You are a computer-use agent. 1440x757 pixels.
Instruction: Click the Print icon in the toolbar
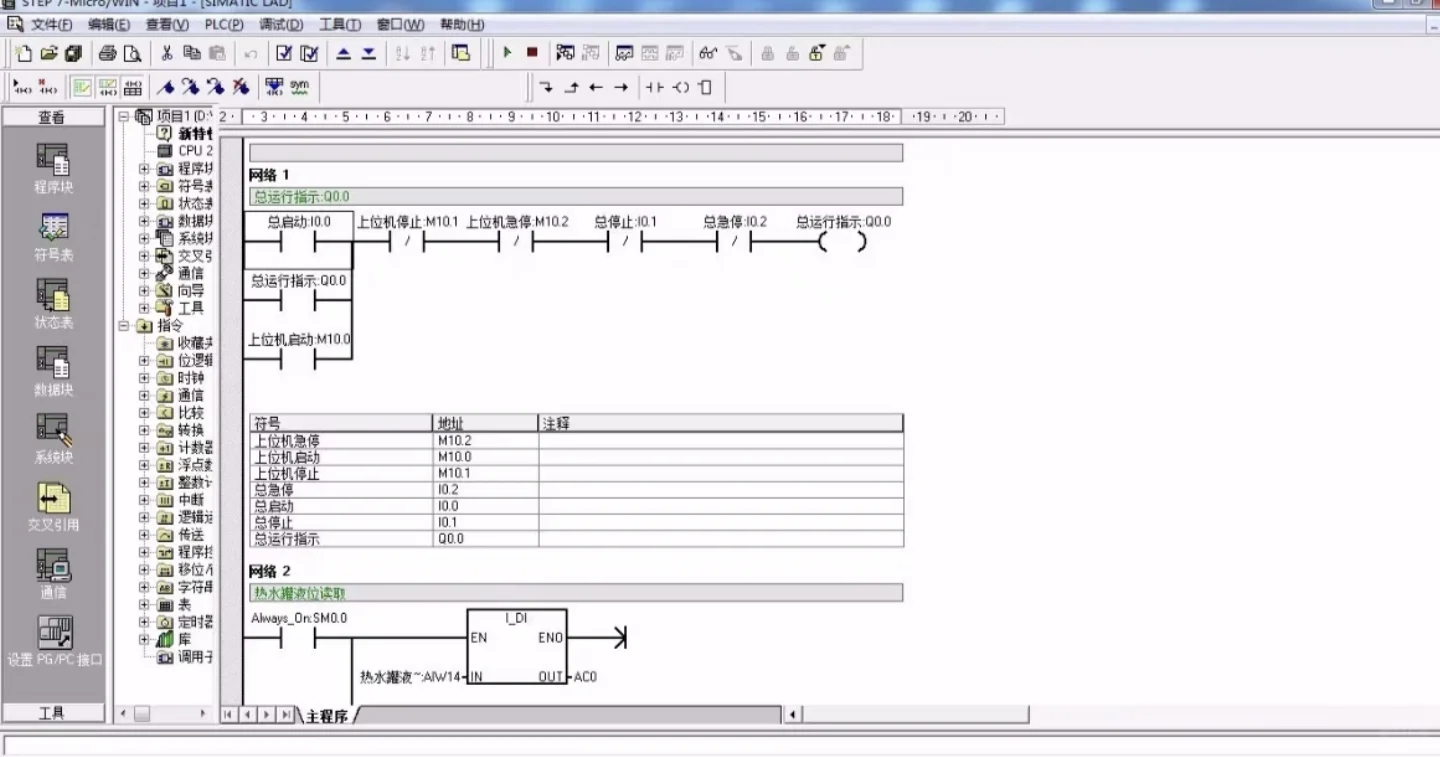pyautogui.click(x=107, y=54)
